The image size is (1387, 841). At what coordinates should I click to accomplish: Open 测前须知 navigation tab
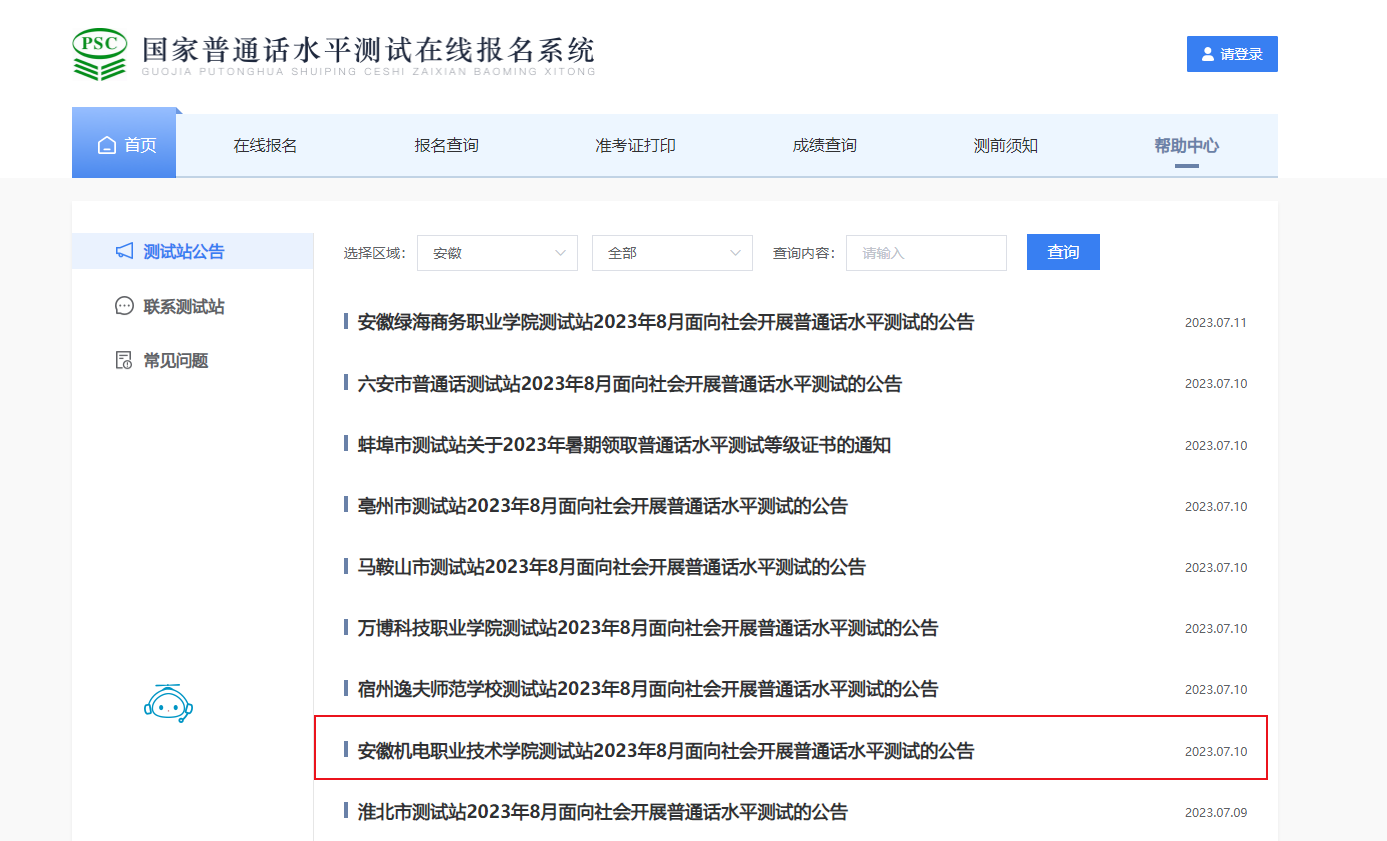point(1005,146)
